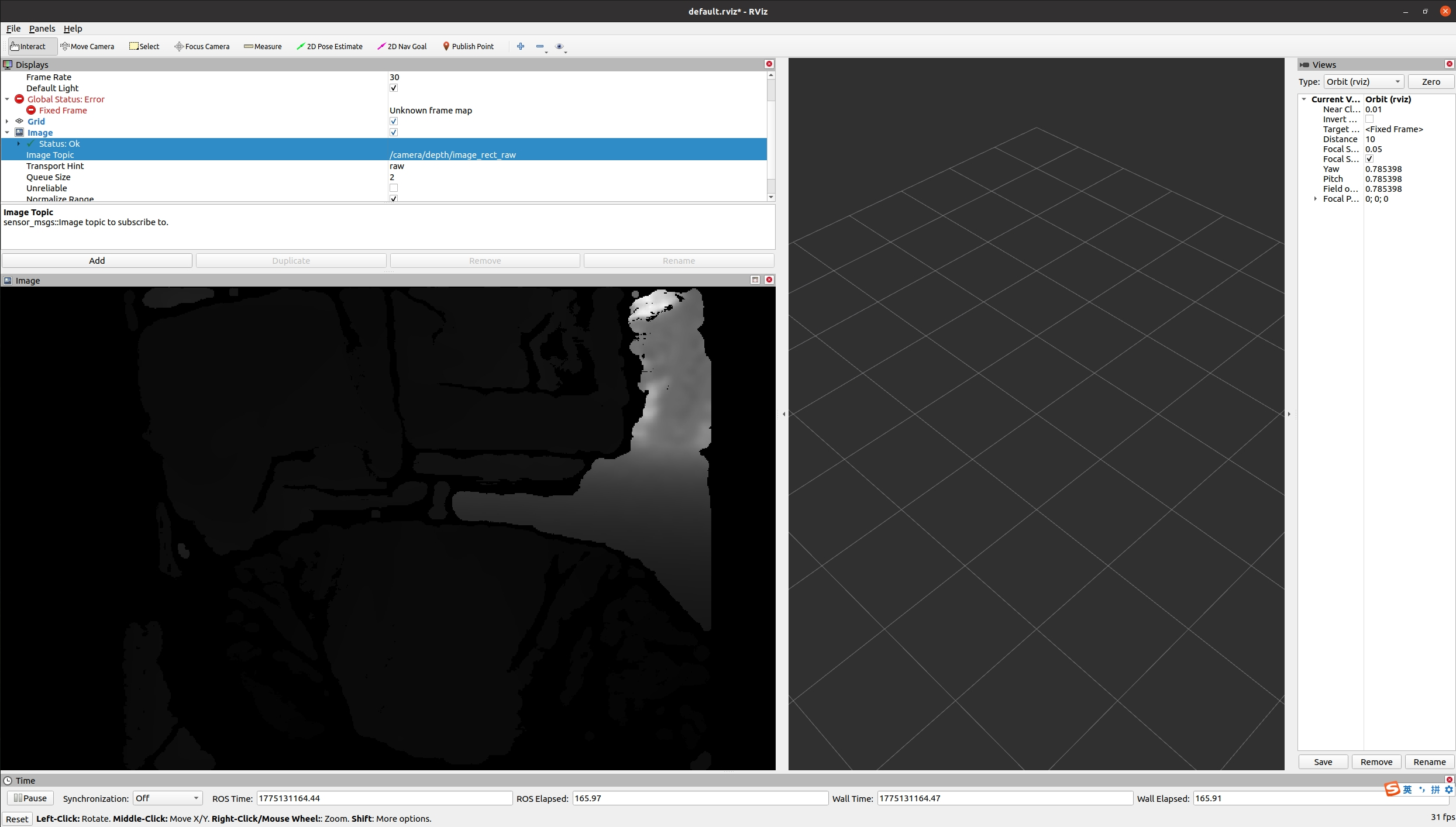Expand the Status: Ok node
Screen dimensions: 1456x827
pos(19,143)
